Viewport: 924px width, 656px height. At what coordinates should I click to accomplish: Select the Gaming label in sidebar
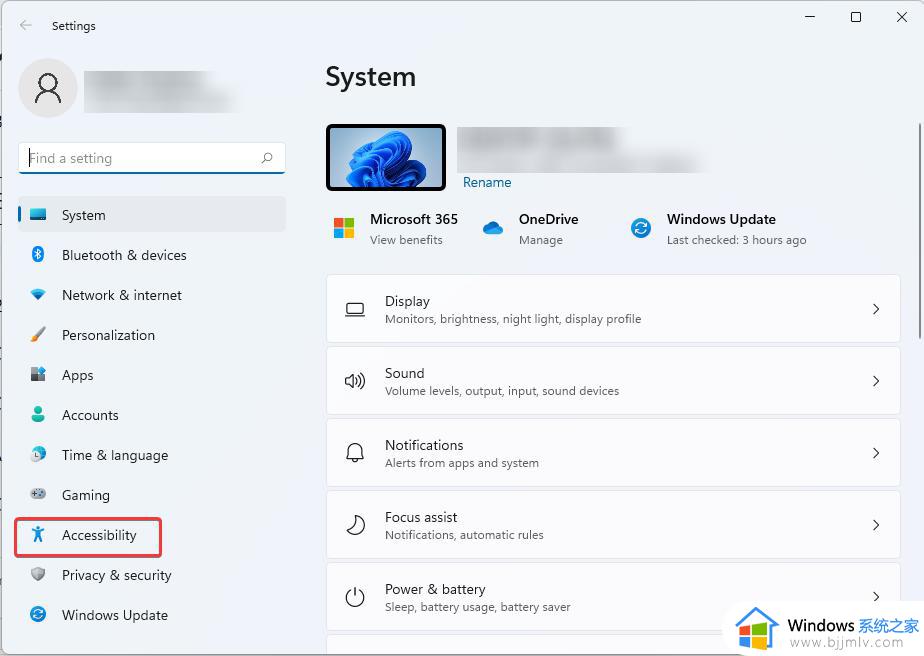pyautogui.click(x=86, y=495)
